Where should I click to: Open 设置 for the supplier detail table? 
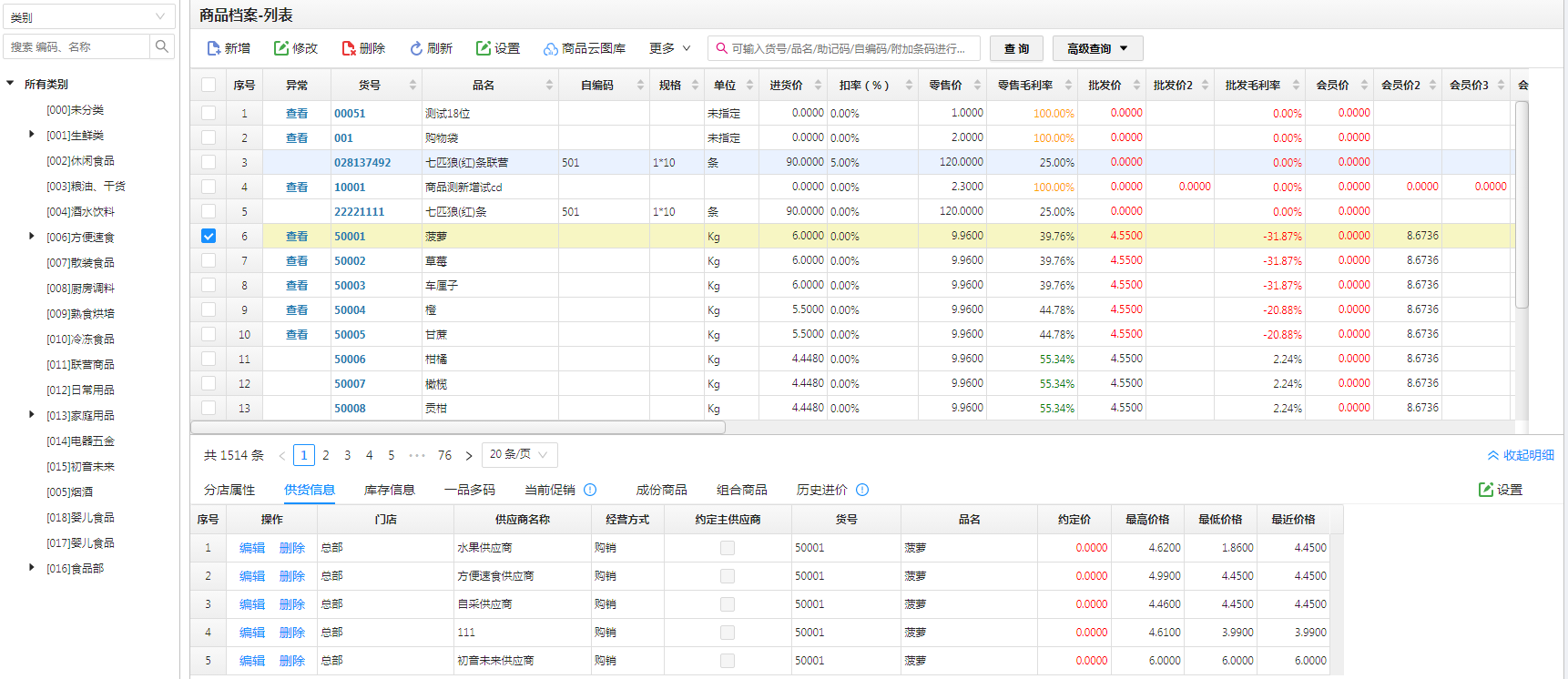click(x=1501, y=490)
